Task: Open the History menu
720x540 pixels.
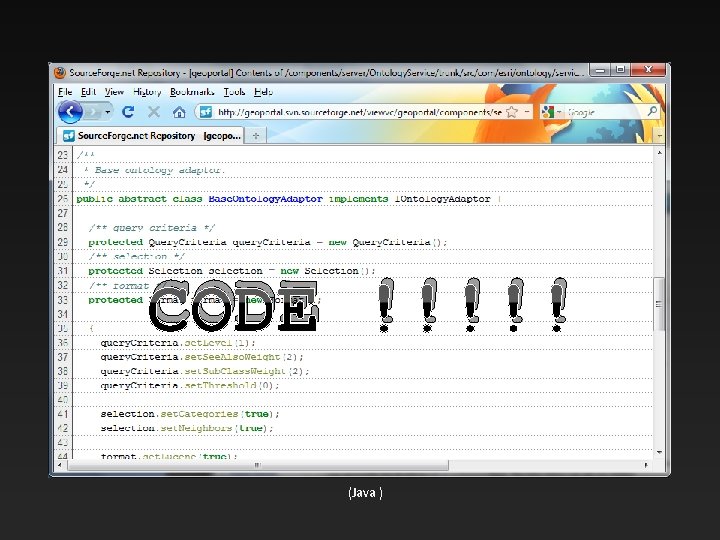Action: point(147,92)
